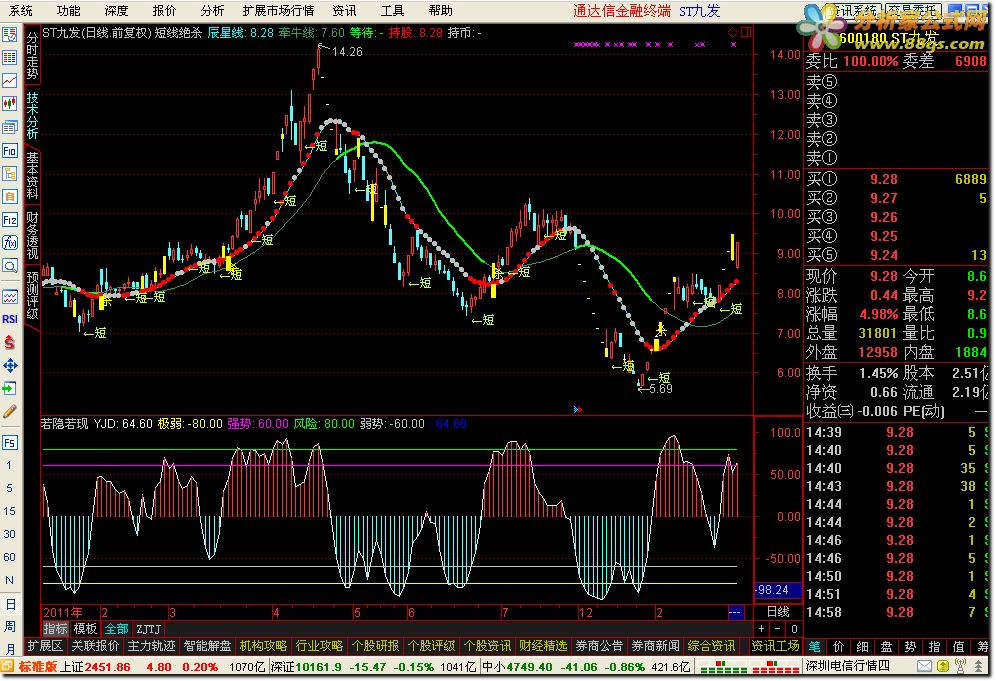This screenshot has height=681, width=996.
Task: Open the envelope mail icon in status bar
Action: (925, 666)
